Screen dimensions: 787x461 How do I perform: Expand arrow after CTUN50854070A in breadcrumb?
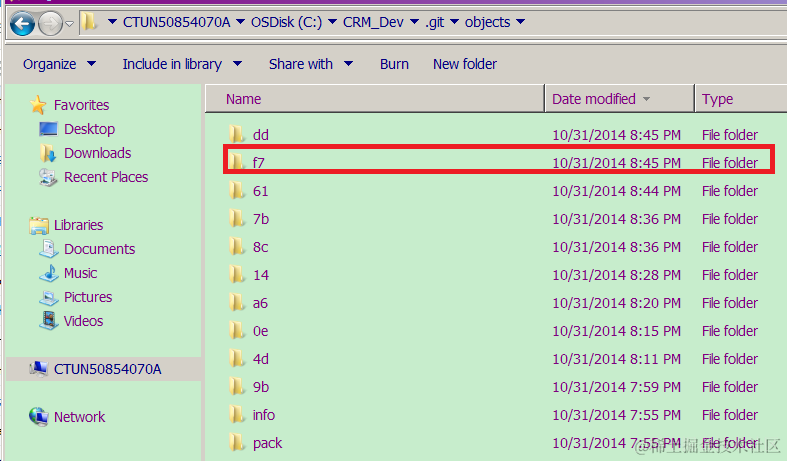click(x=240, y=22)
